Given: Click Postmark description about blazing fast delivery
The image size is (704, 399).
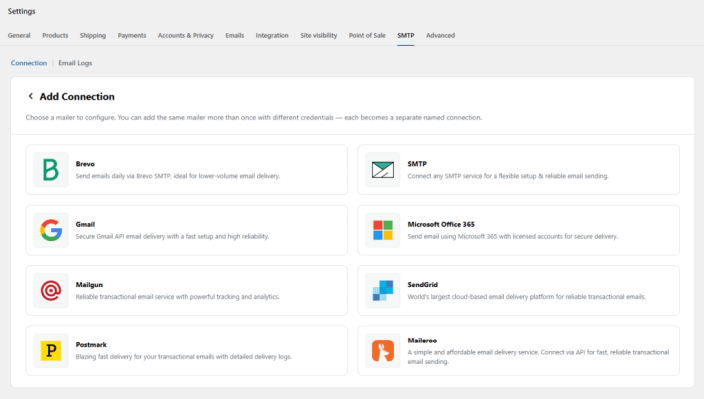Looking at the screenshot, I should (x=184, y=357).
